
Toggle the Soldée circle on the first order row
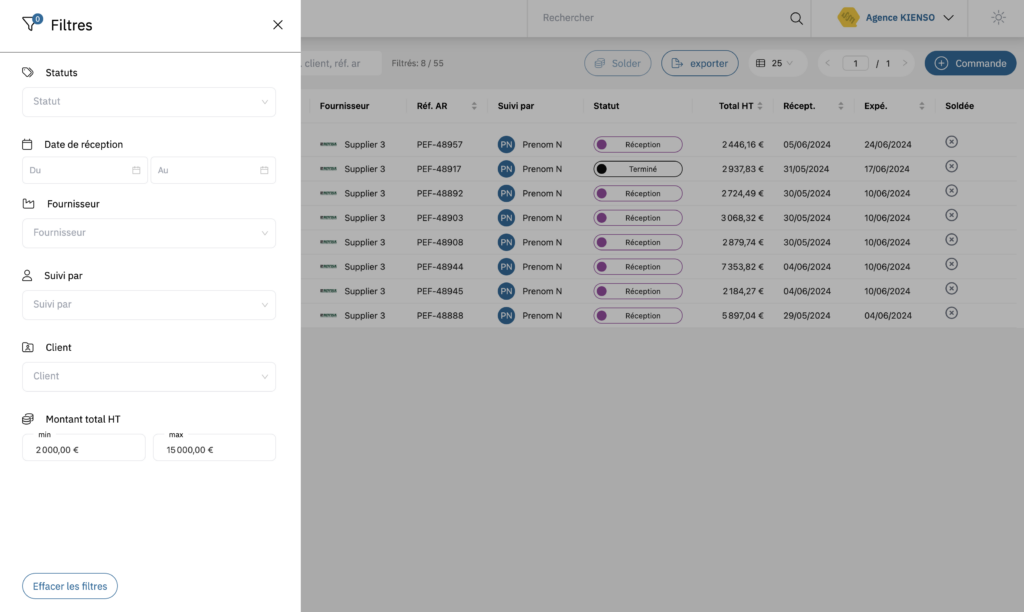coord(951,141)
